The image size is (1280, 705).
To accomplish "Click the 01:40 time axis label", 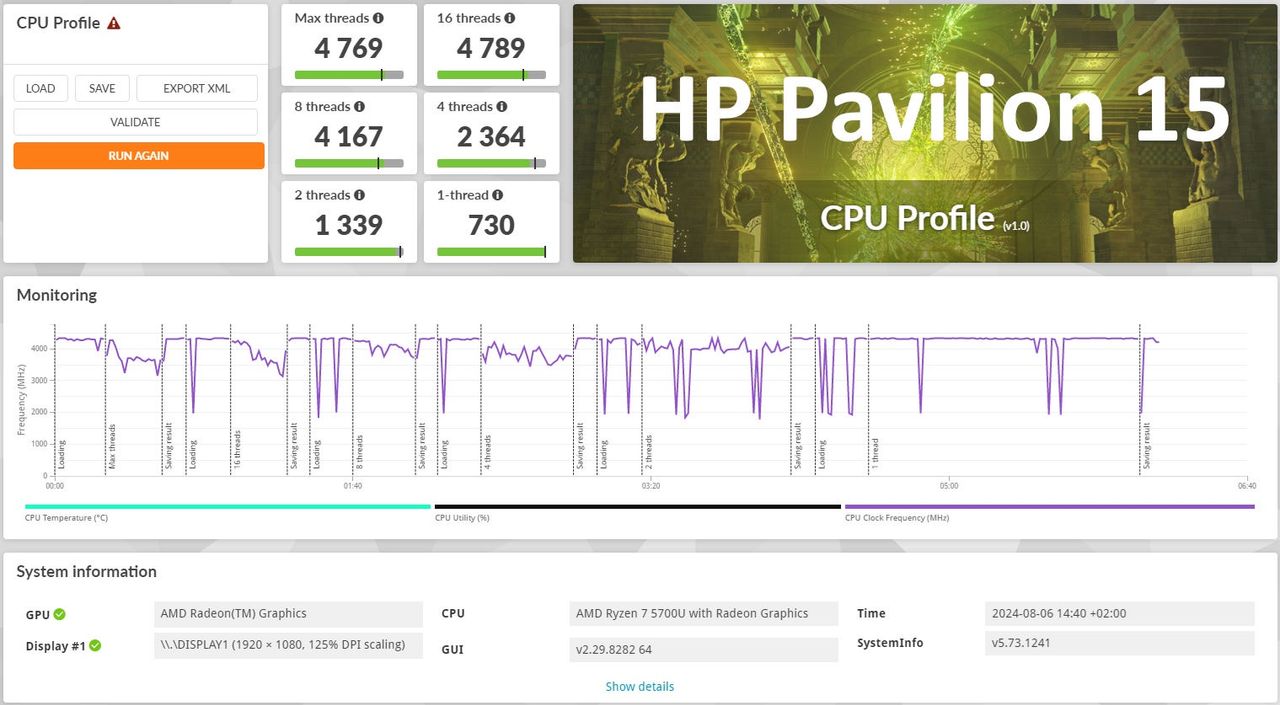I will click(x=352, y=486).
